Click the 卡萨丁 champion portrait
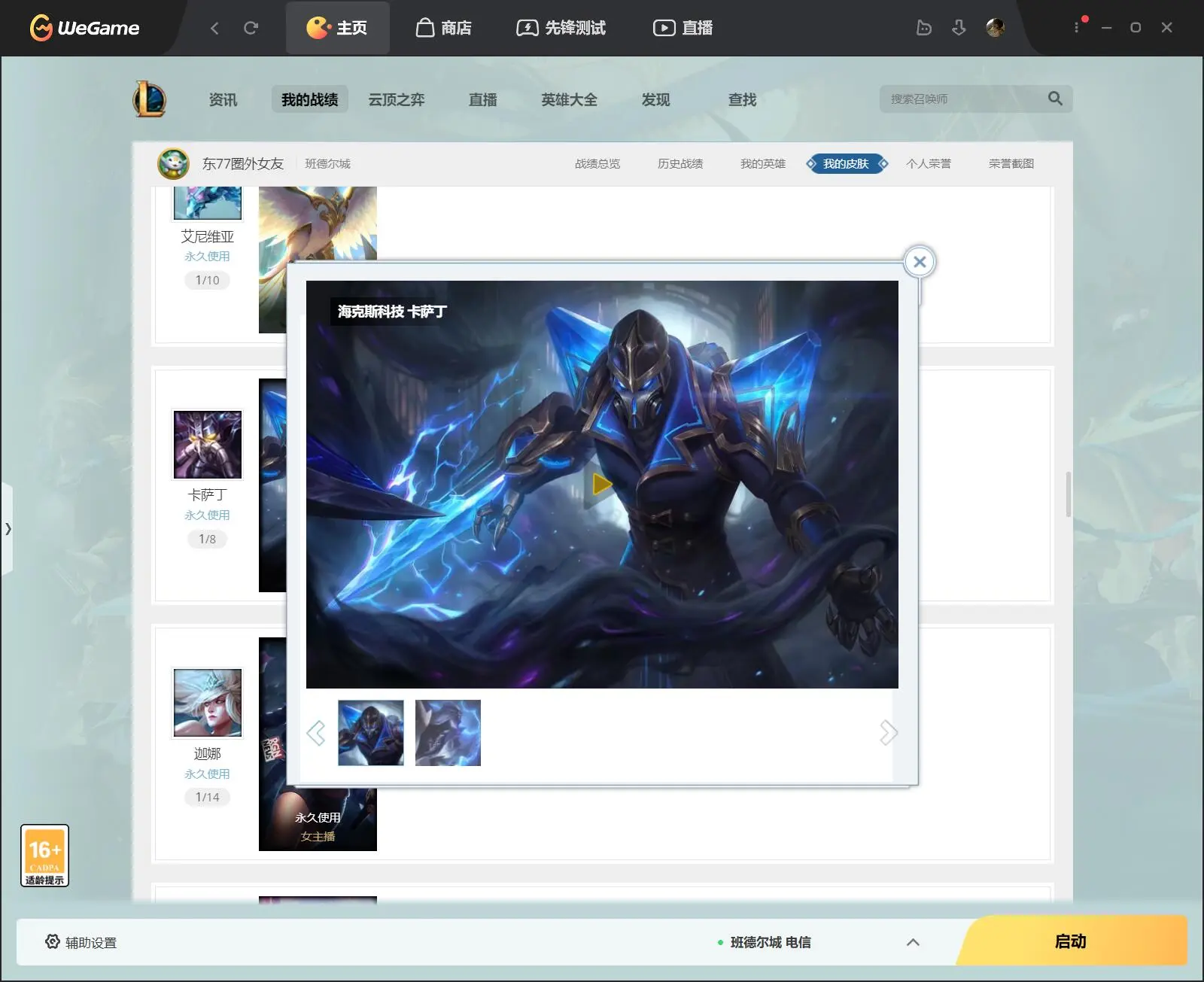Image resolution: width=1204 pixels, height=982 pixels. tap(208, 444)
